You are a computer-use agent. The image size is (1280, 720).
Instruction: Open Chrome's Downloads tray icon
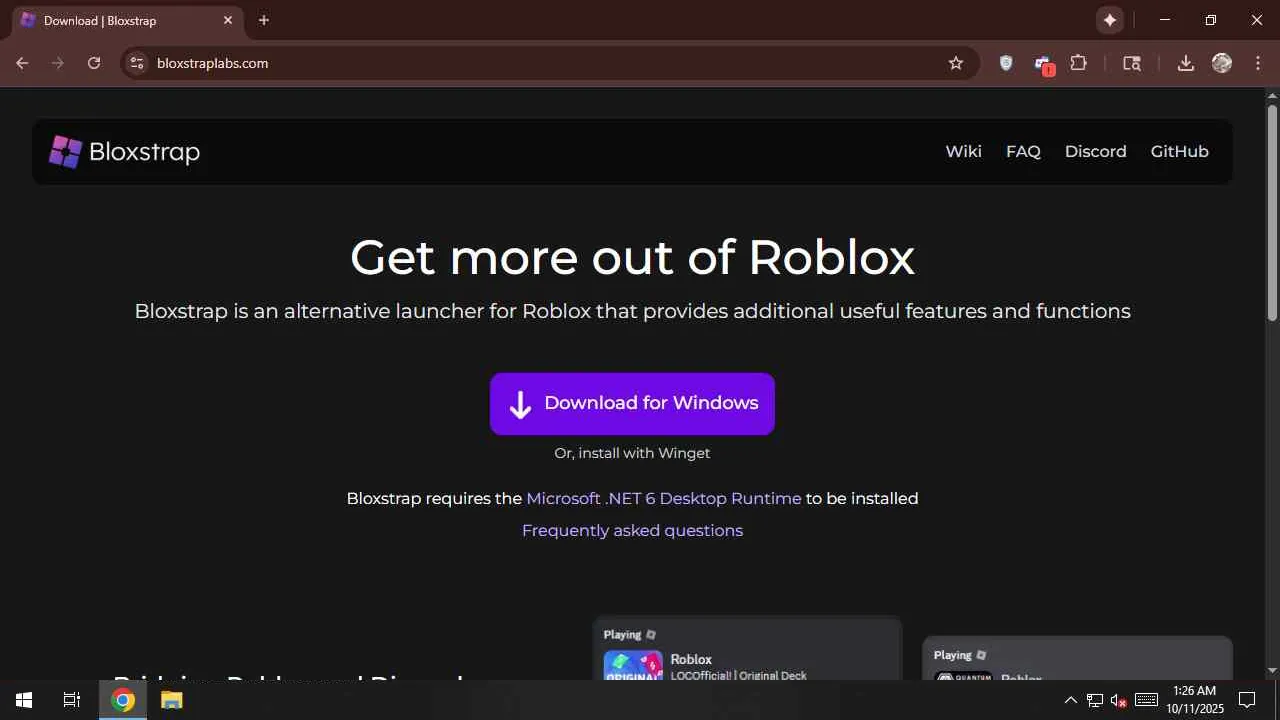(1186, 63)
